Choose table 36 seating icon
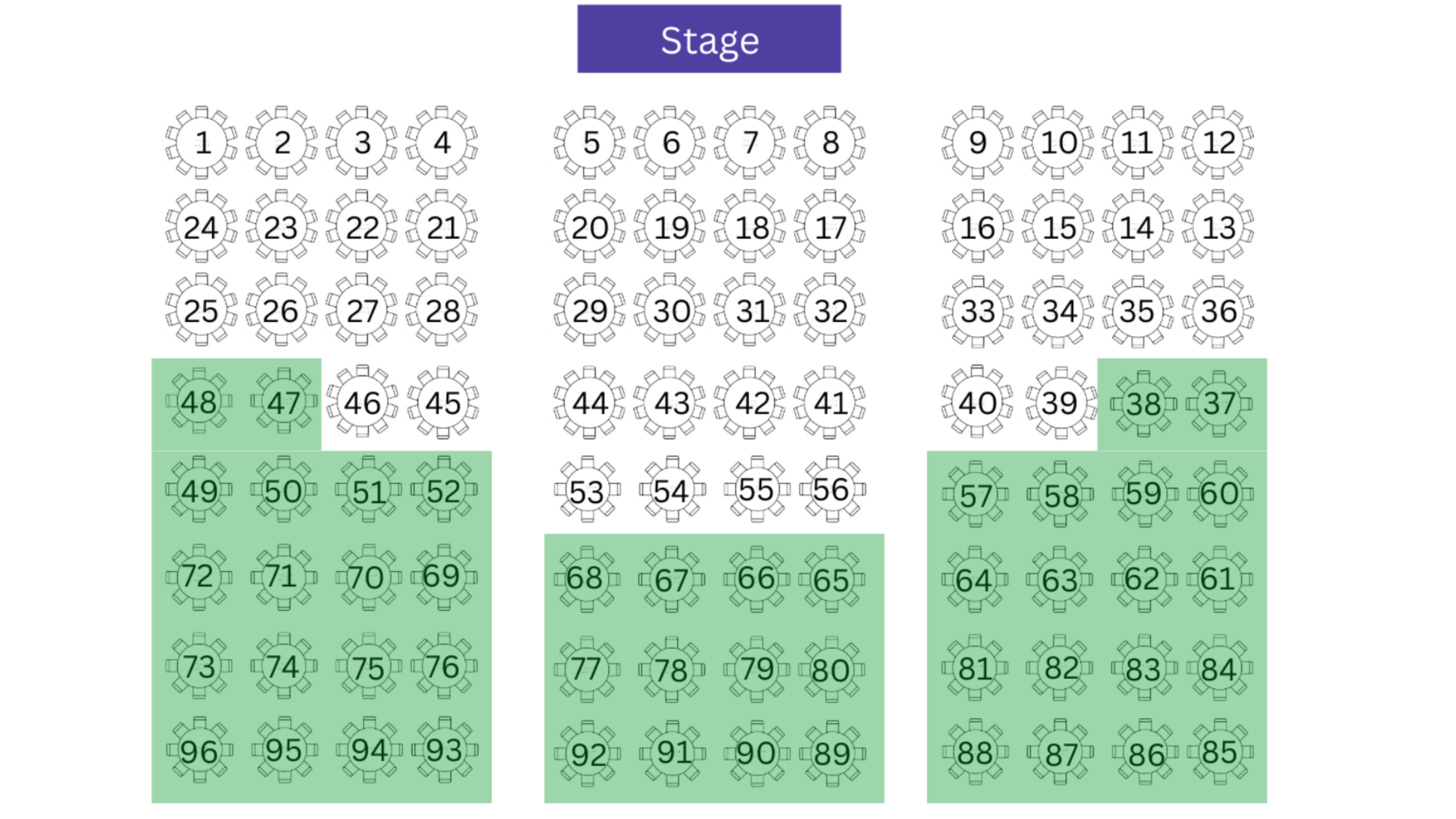1456x819 pixels. (x=1217, y=311)
